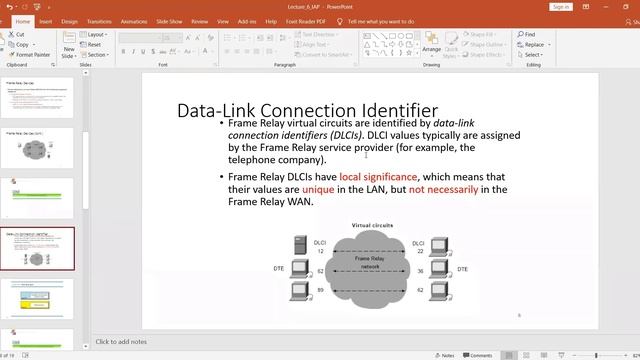
Task: Click Decrease List Level icon
Action: [260, 38]
